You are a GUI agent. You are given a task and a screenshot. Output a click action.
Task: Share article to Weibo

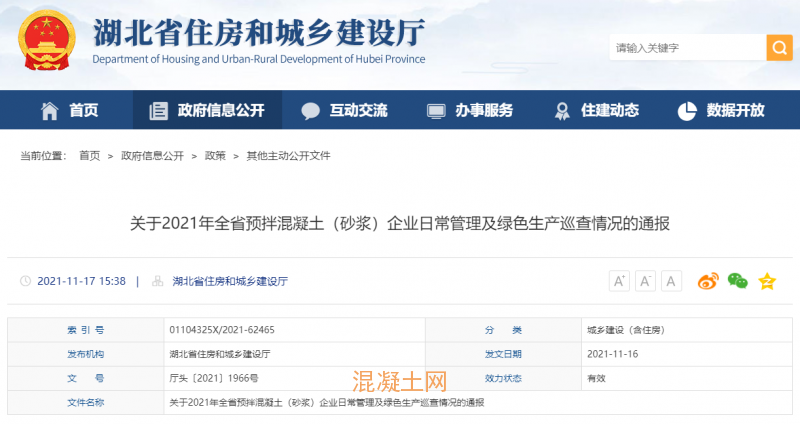point(708,281)
